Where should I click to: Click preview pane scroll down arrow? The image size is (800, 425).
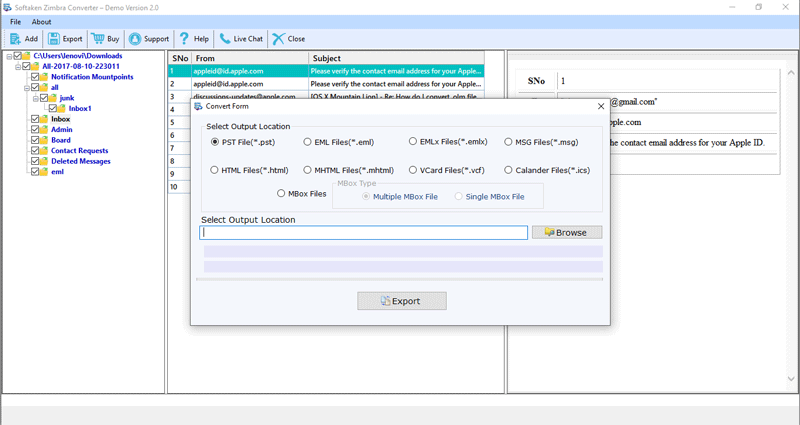[791, 379]
